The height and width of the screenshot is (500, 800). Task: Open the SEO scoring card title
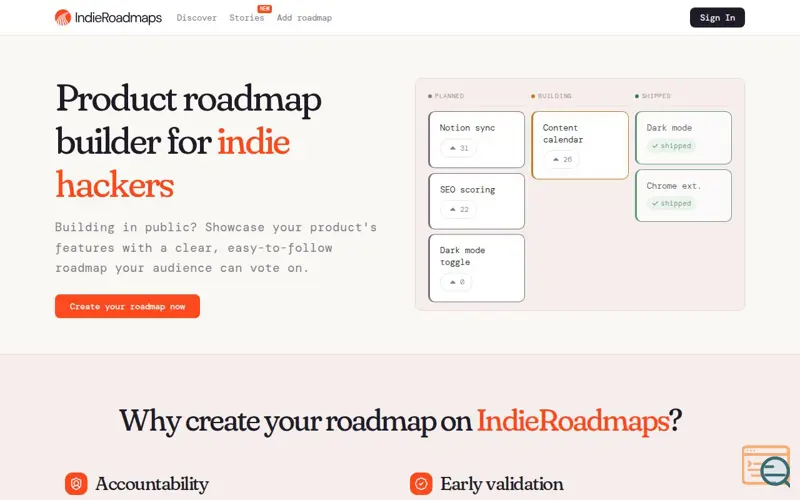pos(467,190)
